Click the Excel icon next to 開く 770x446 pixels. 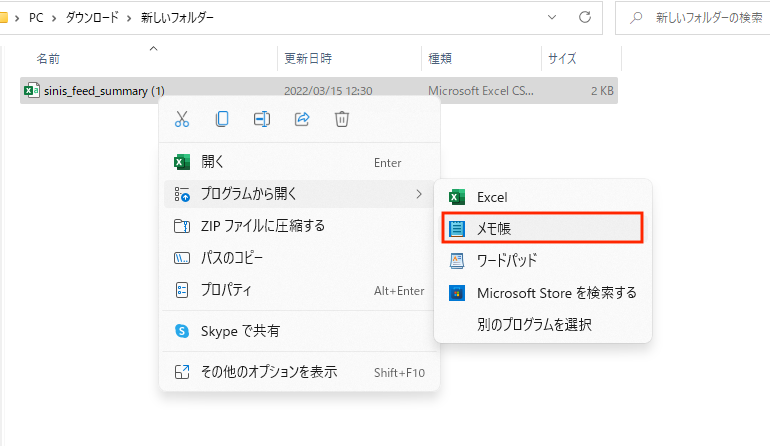tap(182, 162)
